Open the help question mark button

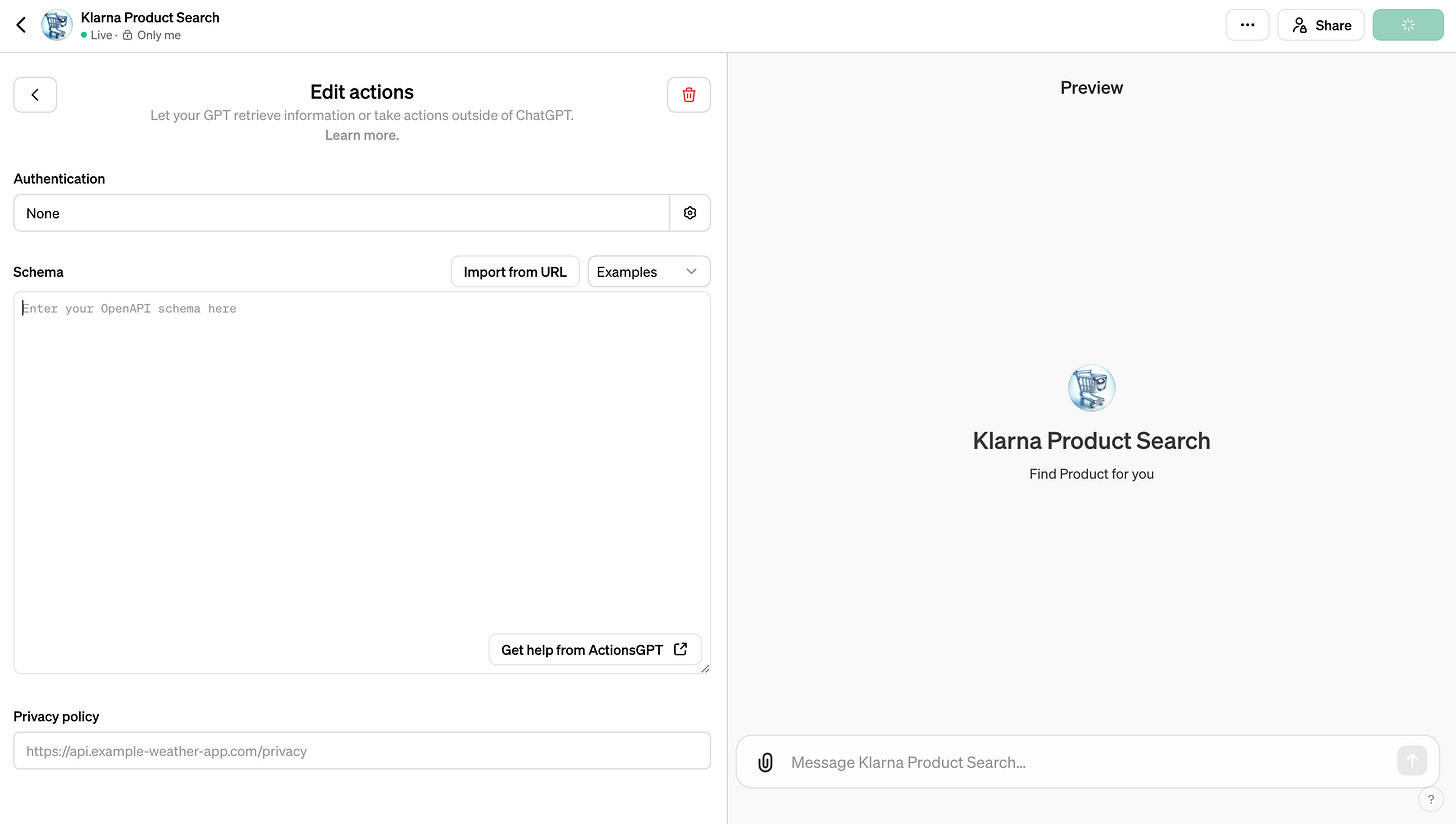pyautogui.click(x=1431, y=799)
